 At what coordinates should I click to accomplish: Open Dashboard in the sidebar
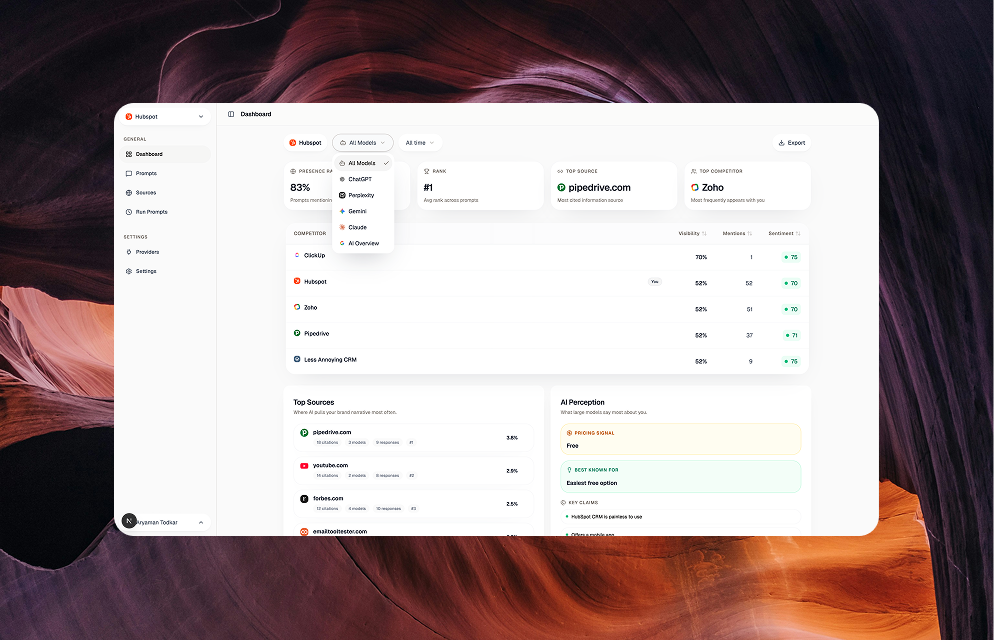click(165, 154)
